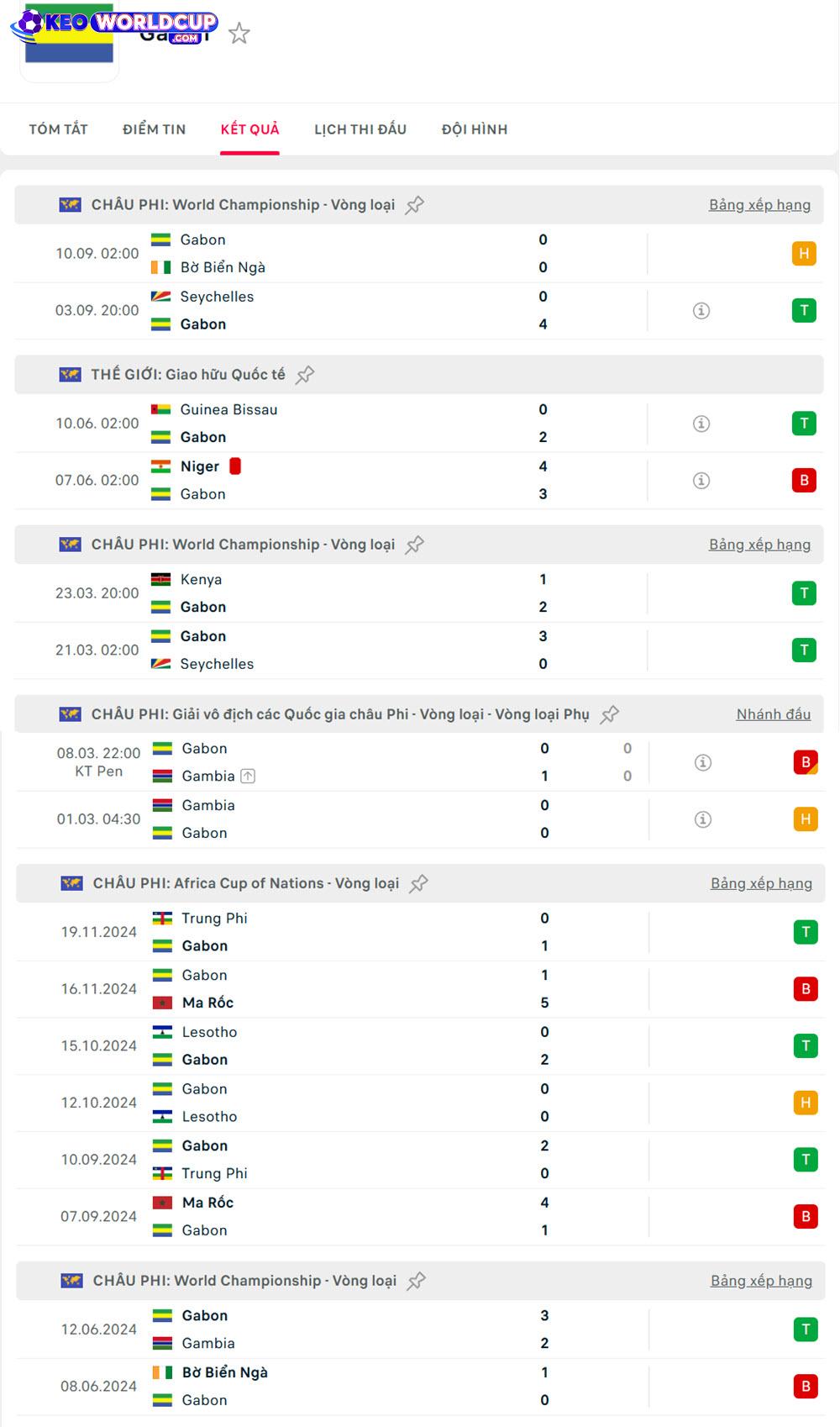Viewport: 840px width, 1427px height.
Task: Click the green T result badge for Kenya match
Action: click(804, 593)
